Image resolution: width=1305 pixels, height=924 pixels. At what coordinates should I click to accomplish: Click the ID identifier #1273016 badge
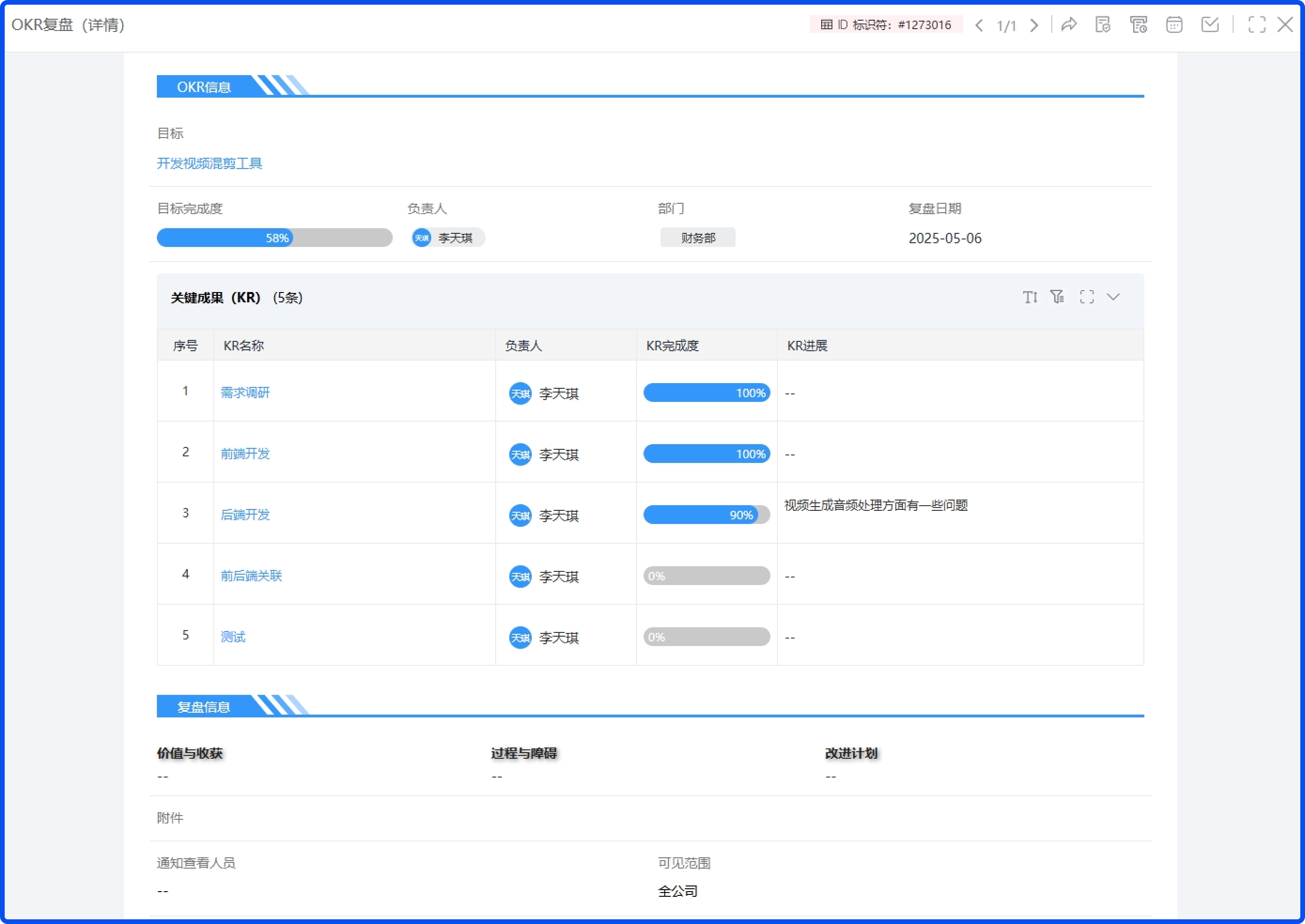(886, 24)
